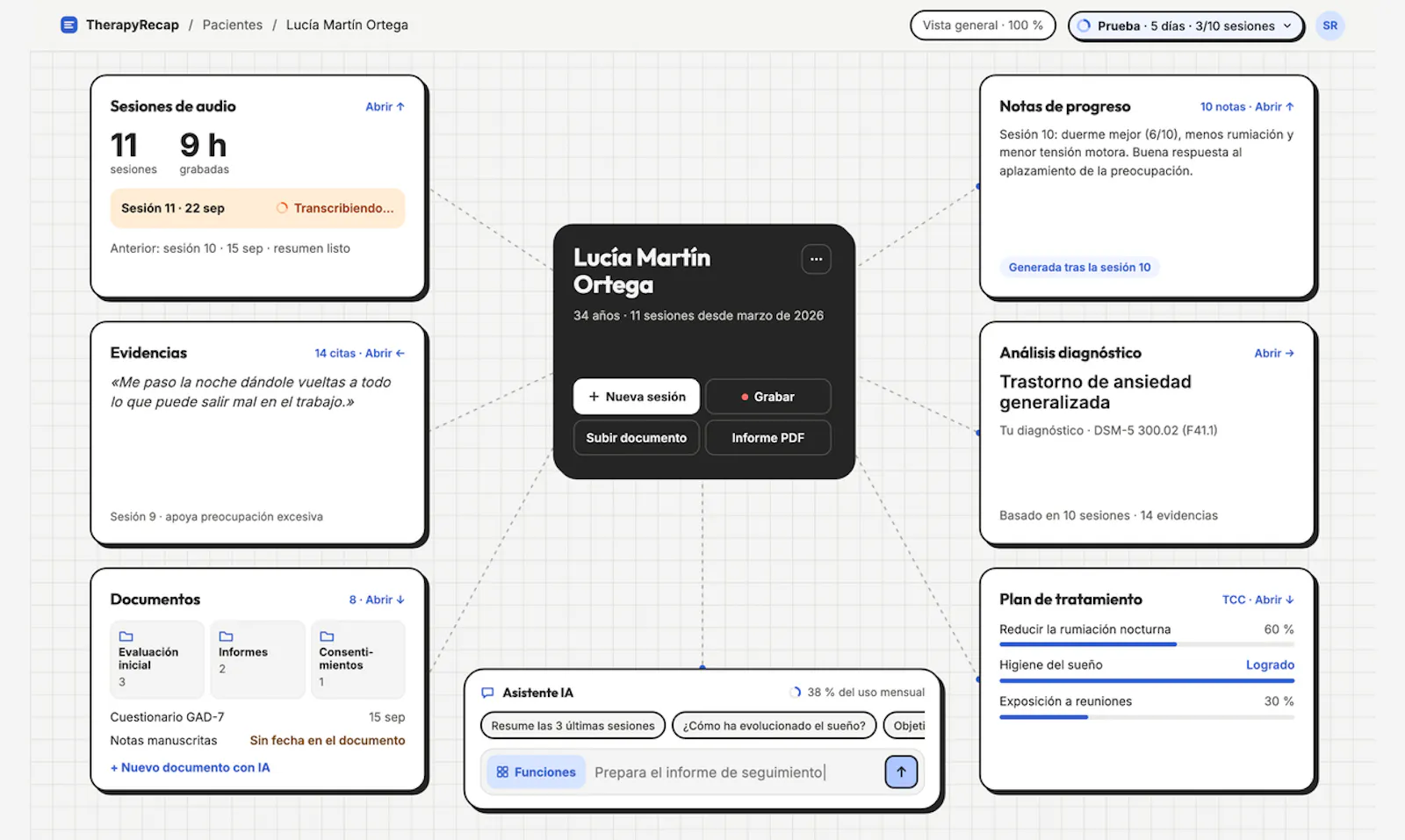Click the Transcribiendo spinner status
1405x840 pixels.
(335, 208)
